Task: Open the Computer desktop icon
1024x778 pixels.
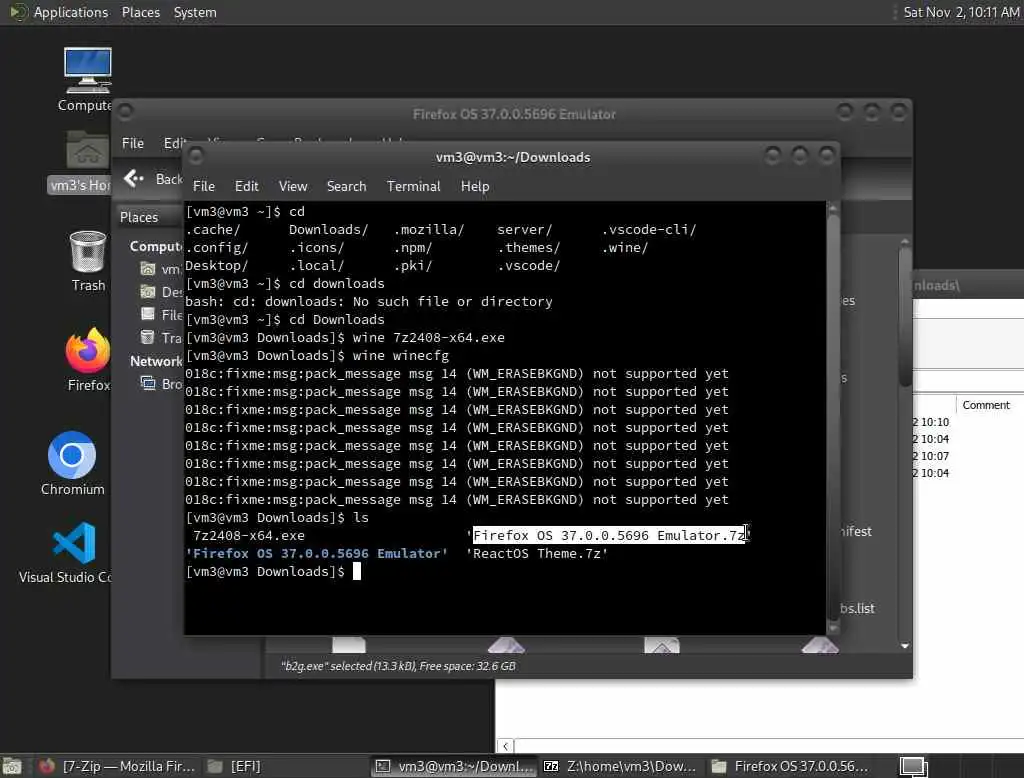Action: pyautogui.click(x=87, y=80)
